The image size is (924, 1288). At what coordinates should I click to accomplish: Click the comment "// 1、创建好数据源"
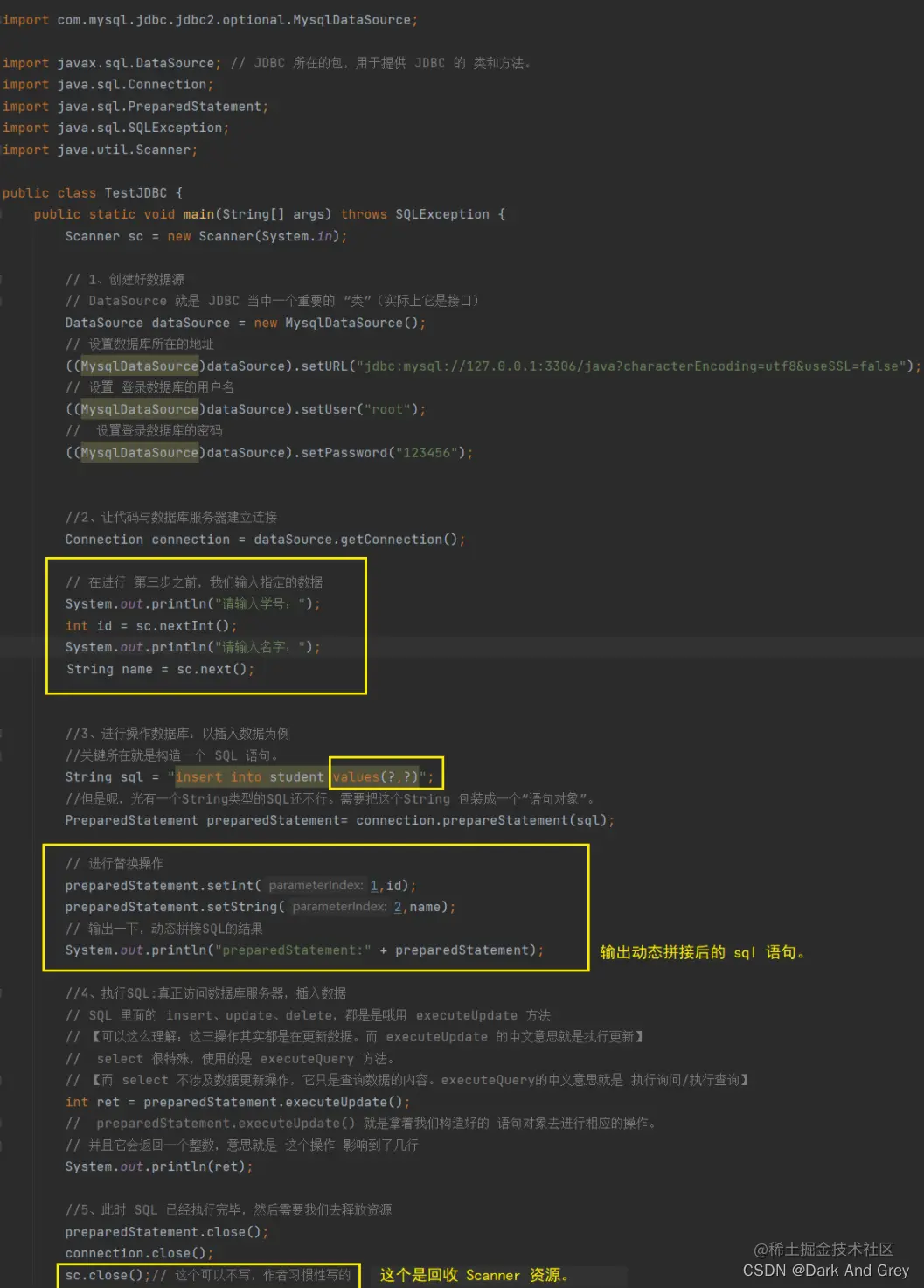point(125,280)
